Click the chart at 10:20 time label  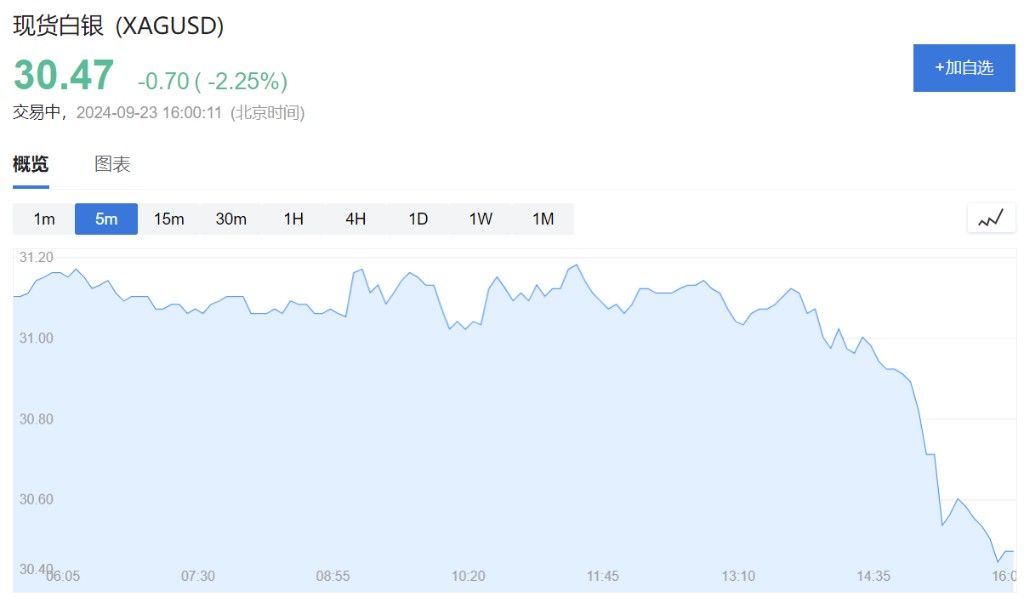(x=468, y=576)
